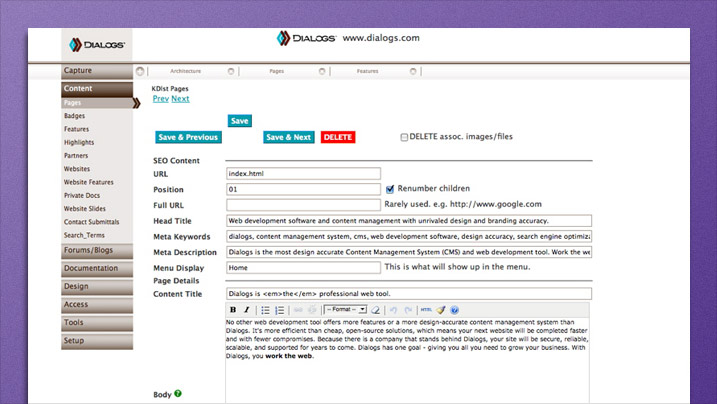Click the close circle on the Architecture tab
Screen dimensions: 717x404
click(x=231, y=71)
